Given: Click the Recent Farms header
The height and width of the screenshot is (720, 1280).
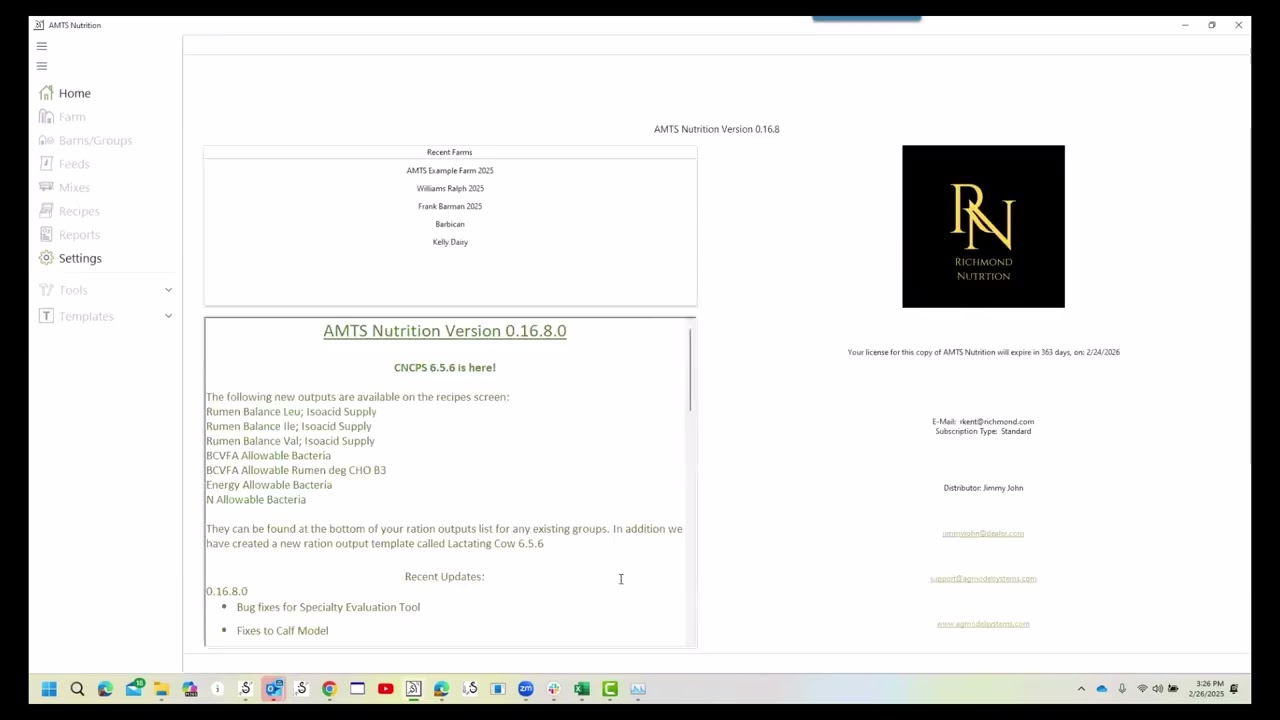Looking at the screenshot, I should point(450,152).
